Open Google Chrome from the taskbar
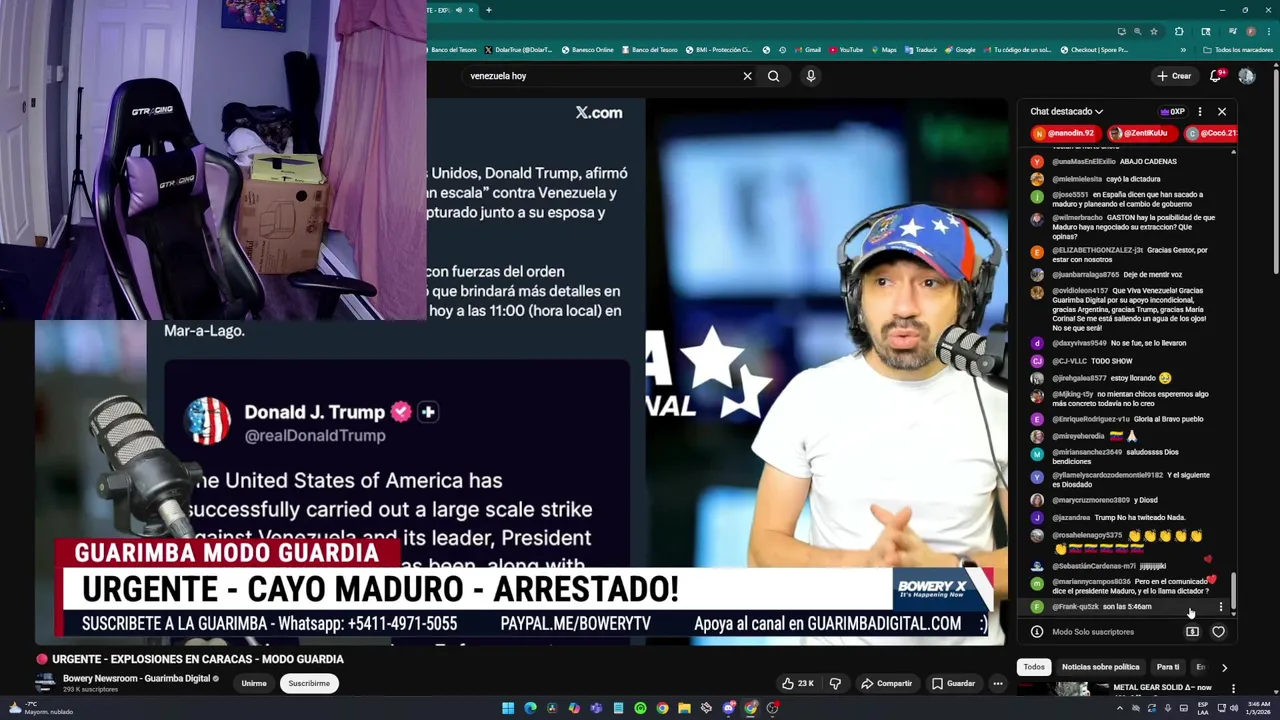The height and width of the screenshot is (720, 1280). click(x=662, y=708)
